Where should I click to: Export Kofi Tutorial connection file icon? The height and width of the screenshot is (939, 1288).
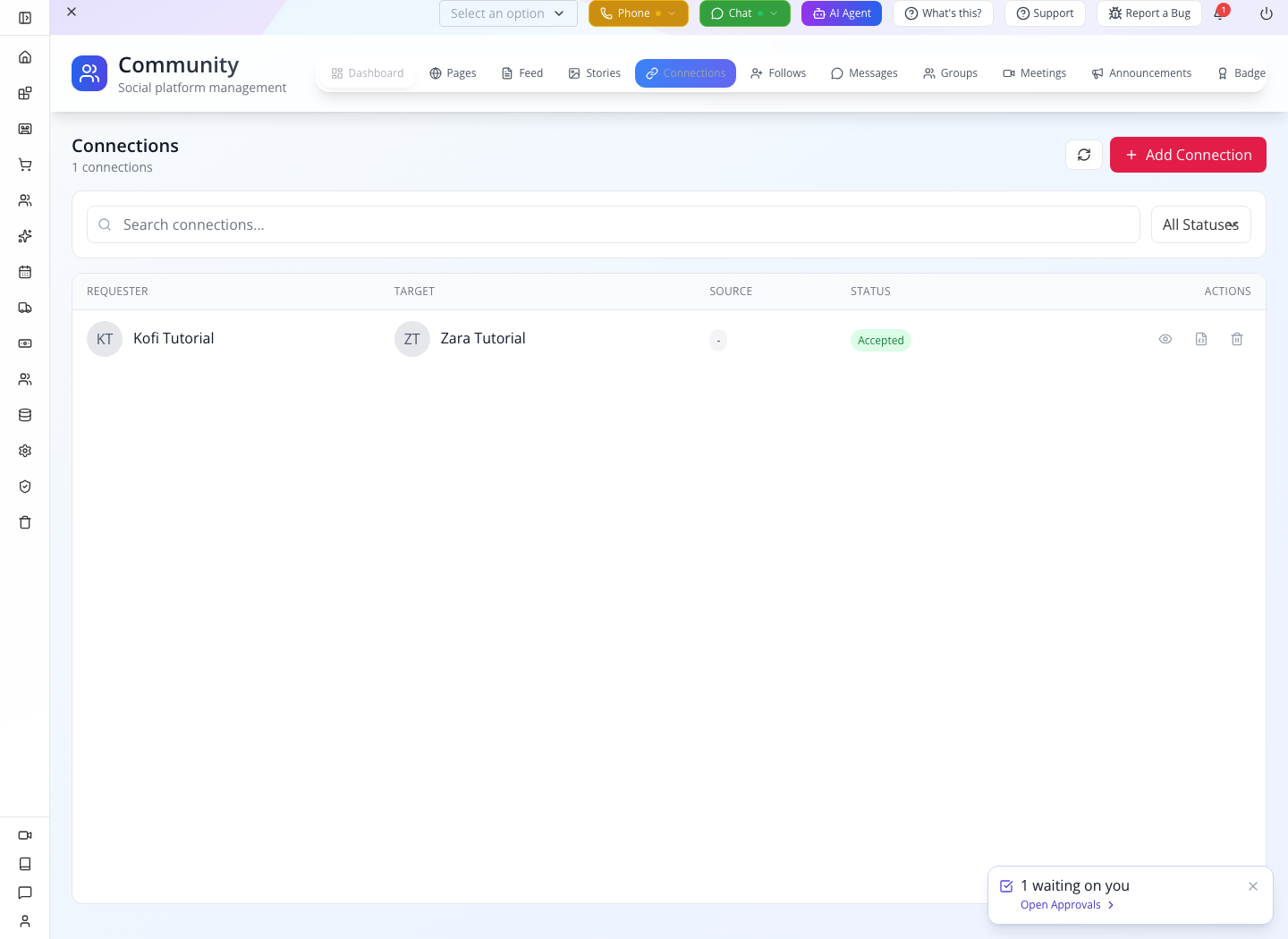[x=1201, y=339]
